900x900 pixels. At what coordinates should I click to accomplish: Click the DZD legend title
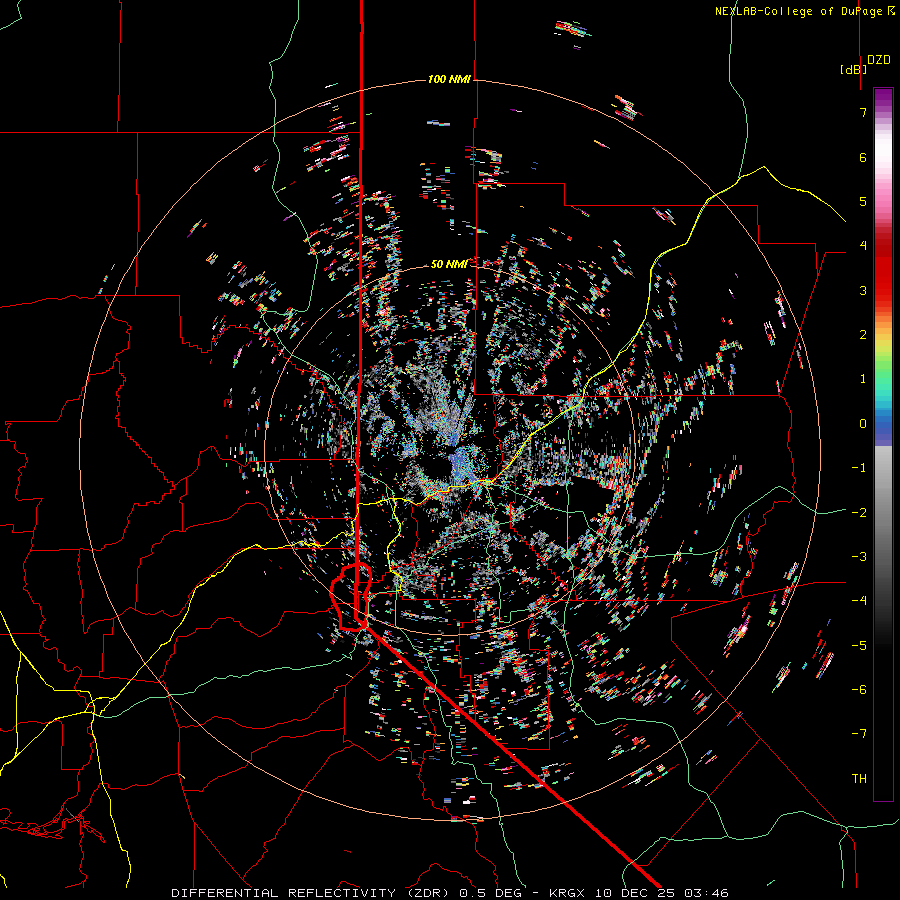click(x=879, y=60)
